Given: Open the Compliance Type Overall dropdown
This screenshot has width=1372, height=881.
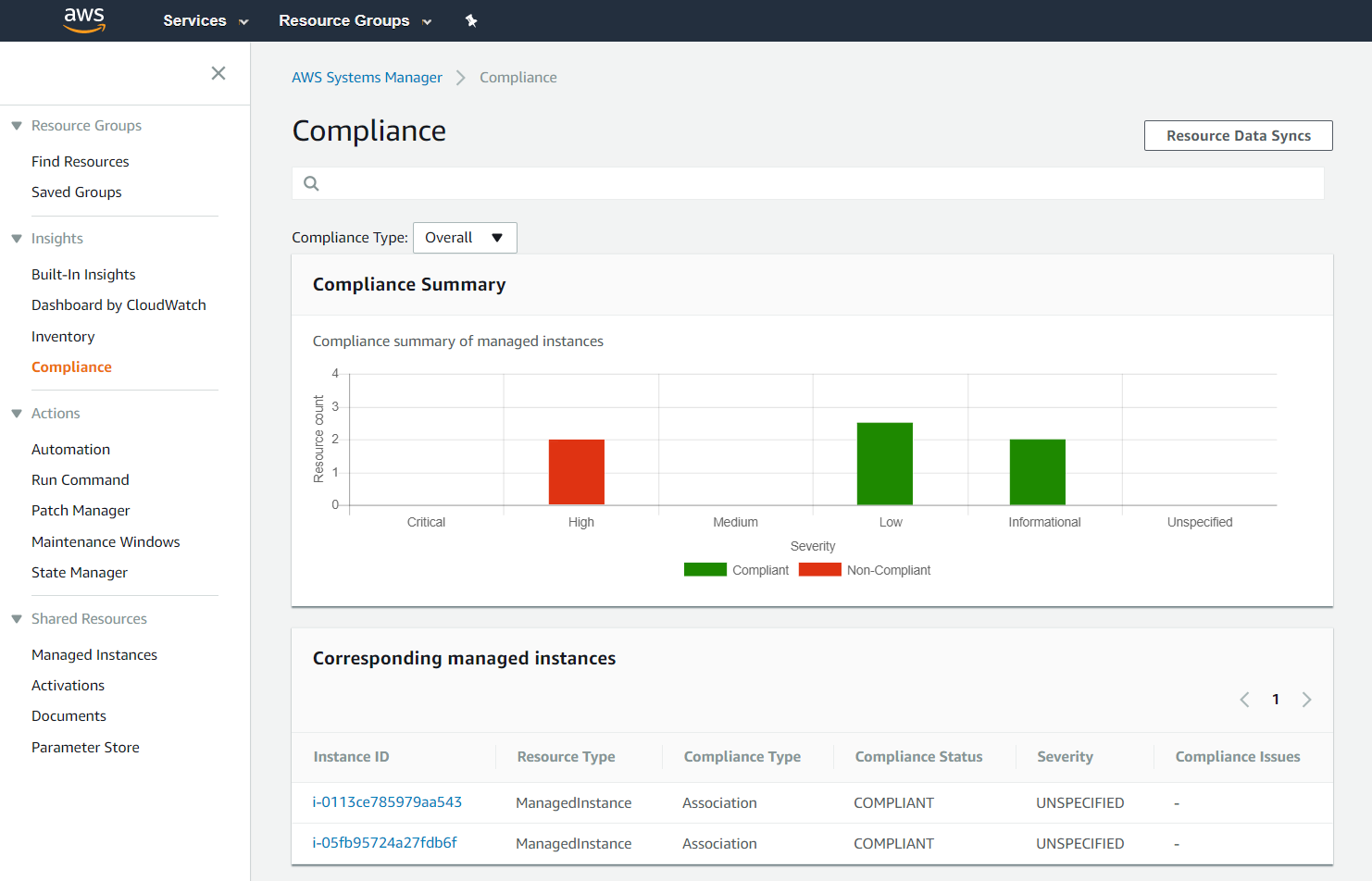Looking at the screenshot, I should [465, 238].
